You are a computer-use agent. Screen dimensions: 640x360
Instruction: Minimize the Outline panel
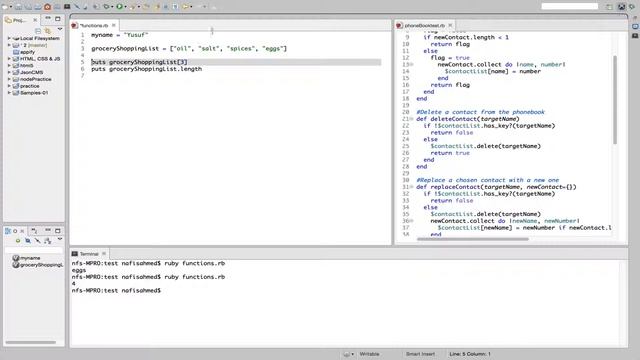pyautogui.click(x=48, y=231)
